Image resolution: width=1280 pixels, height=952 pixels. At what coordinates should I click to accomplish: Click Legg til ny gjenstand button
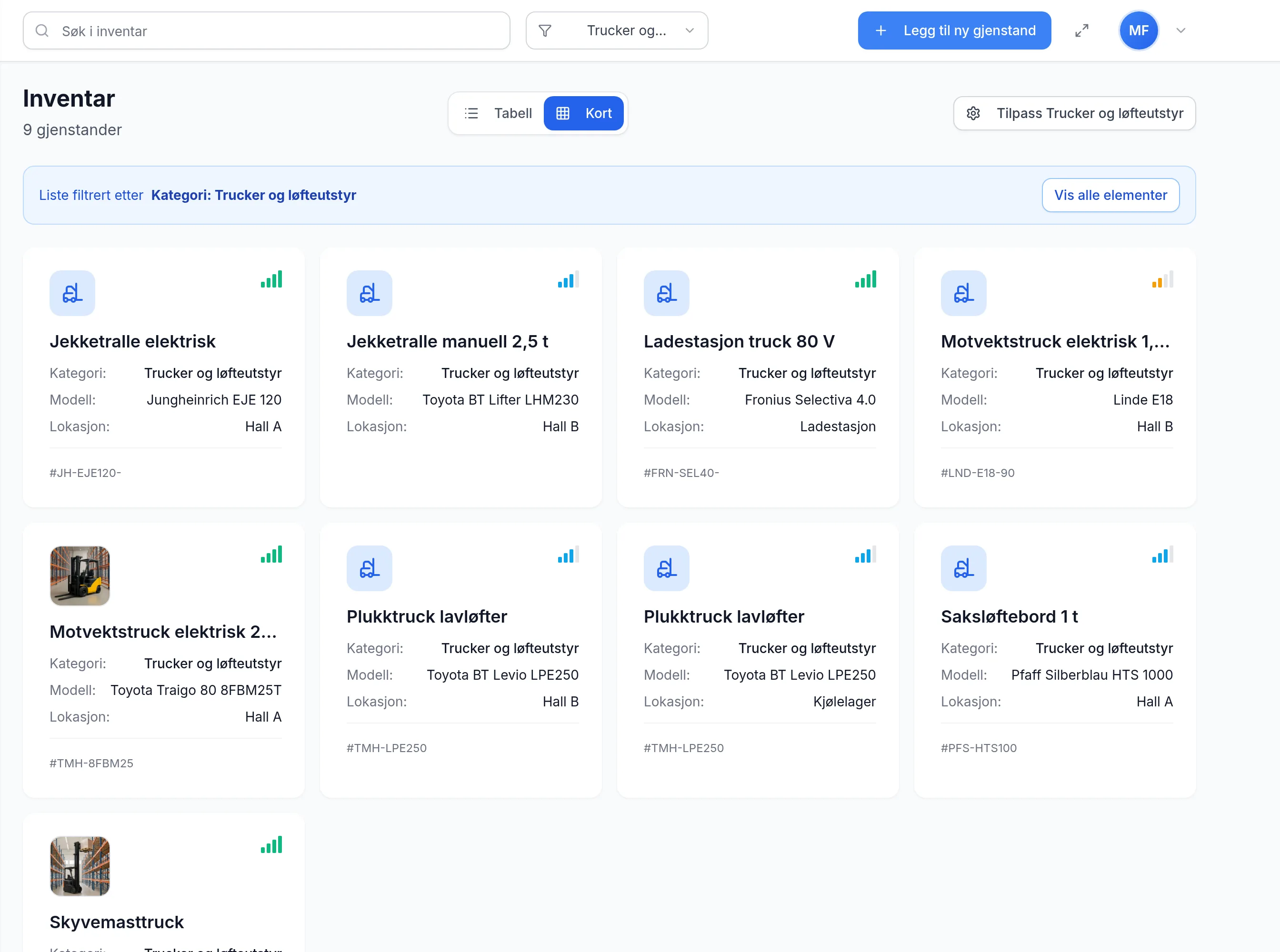tap(954, 30)
